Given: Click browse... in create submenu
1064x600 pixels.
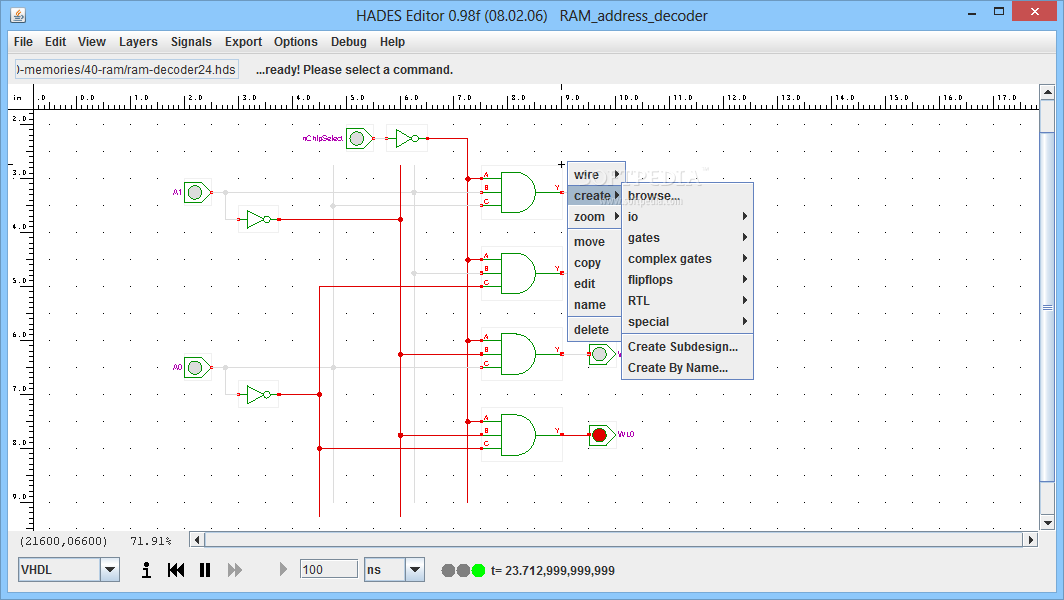Looking at the screenshot, I should coord(687,195).
